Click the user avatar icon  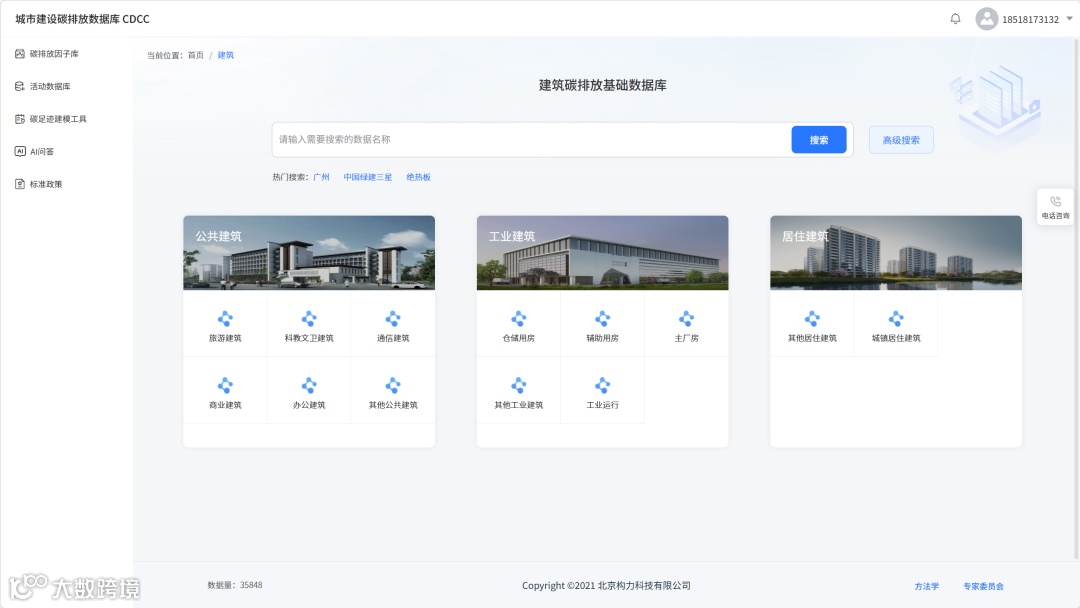pyautogui.click(x=986, y=19)
